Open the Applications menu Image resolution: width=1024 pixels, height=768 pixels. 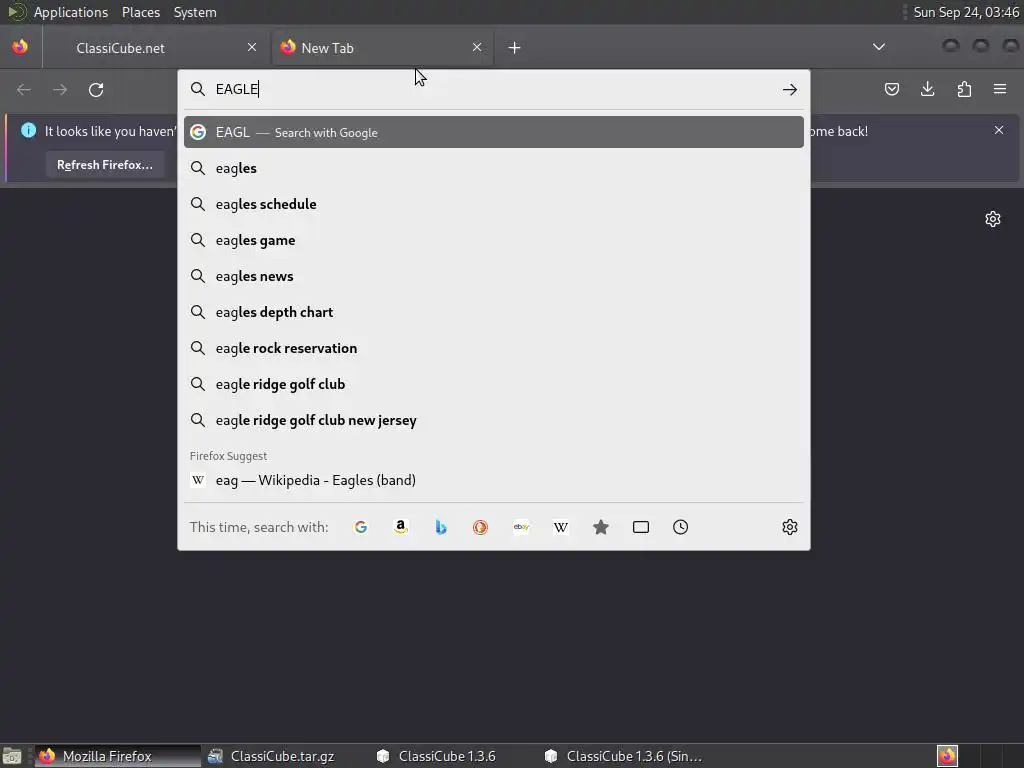[71, 12]
